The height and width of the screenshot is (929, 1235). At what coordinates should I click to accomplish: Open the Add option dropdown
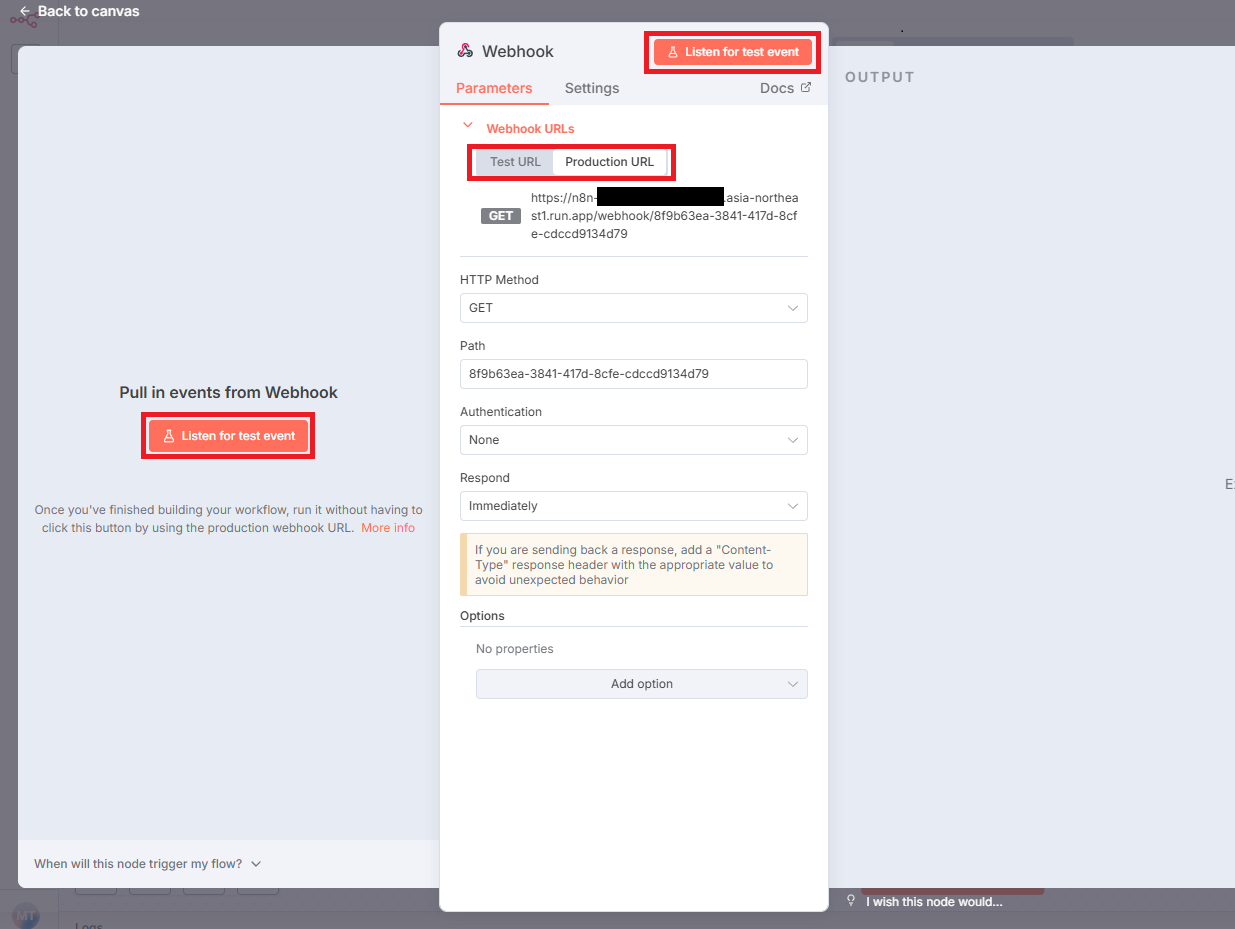(641, 684)
